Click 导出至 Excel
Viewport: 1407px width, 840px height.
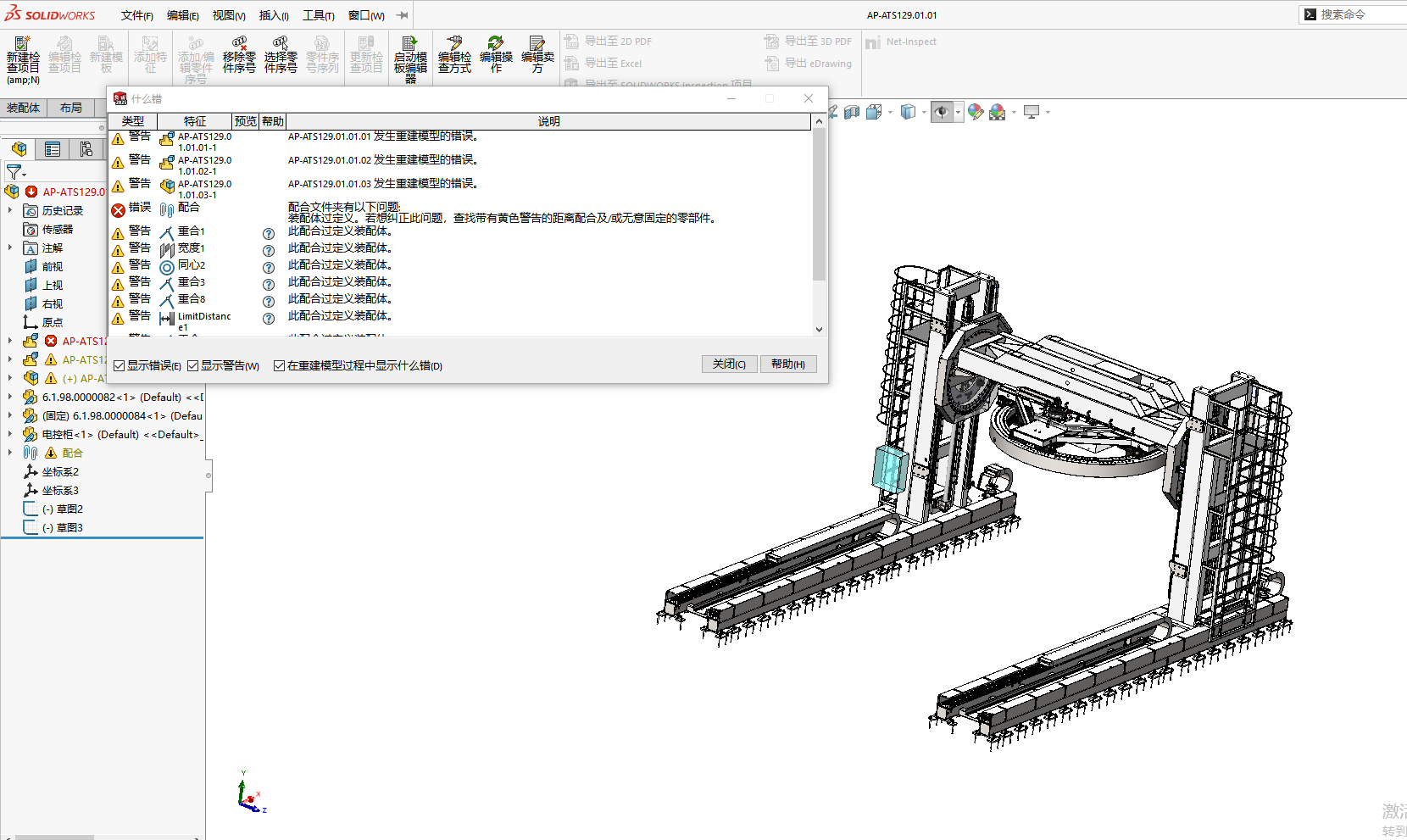pos(603,63)
